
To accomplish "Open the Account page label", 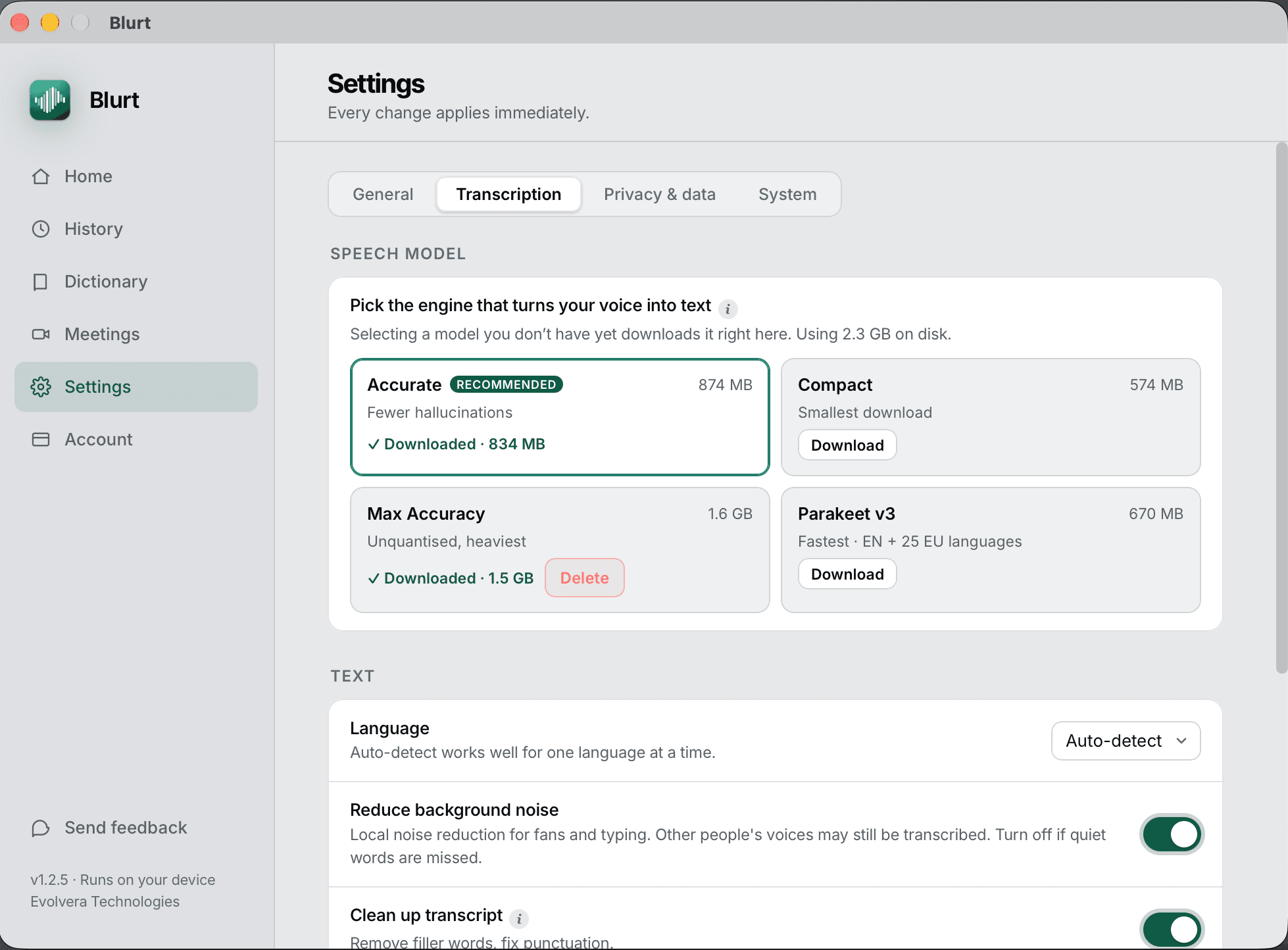I will (x=99, y=439).
